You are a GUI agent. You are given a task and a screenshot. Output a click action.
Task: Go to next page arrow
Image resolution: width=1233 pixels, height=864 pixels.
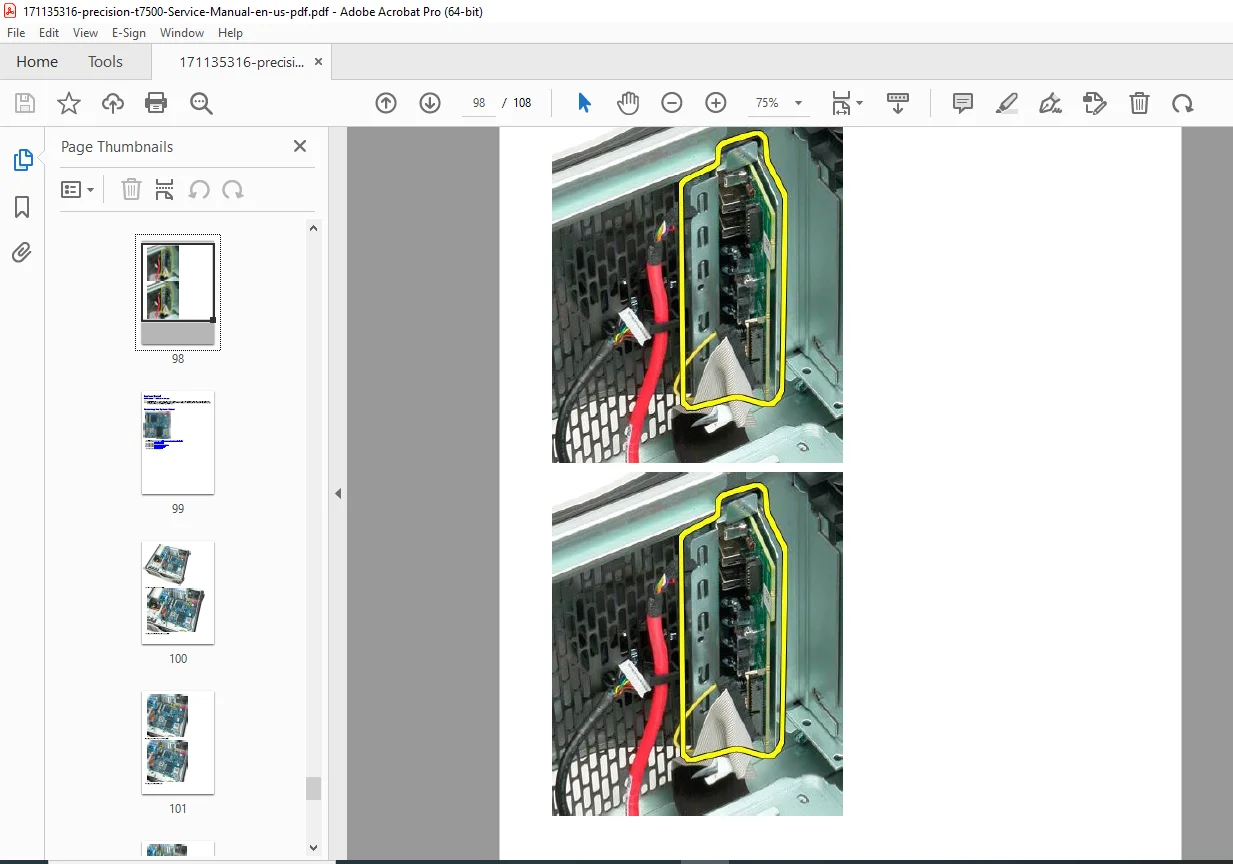point(430,103)
